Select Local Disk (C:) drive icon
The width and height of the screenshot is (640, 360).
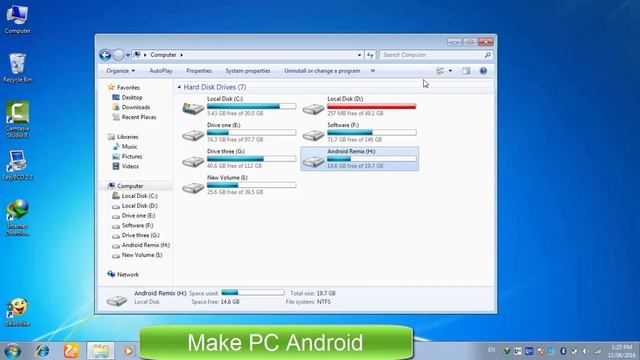tap(193, 109)
